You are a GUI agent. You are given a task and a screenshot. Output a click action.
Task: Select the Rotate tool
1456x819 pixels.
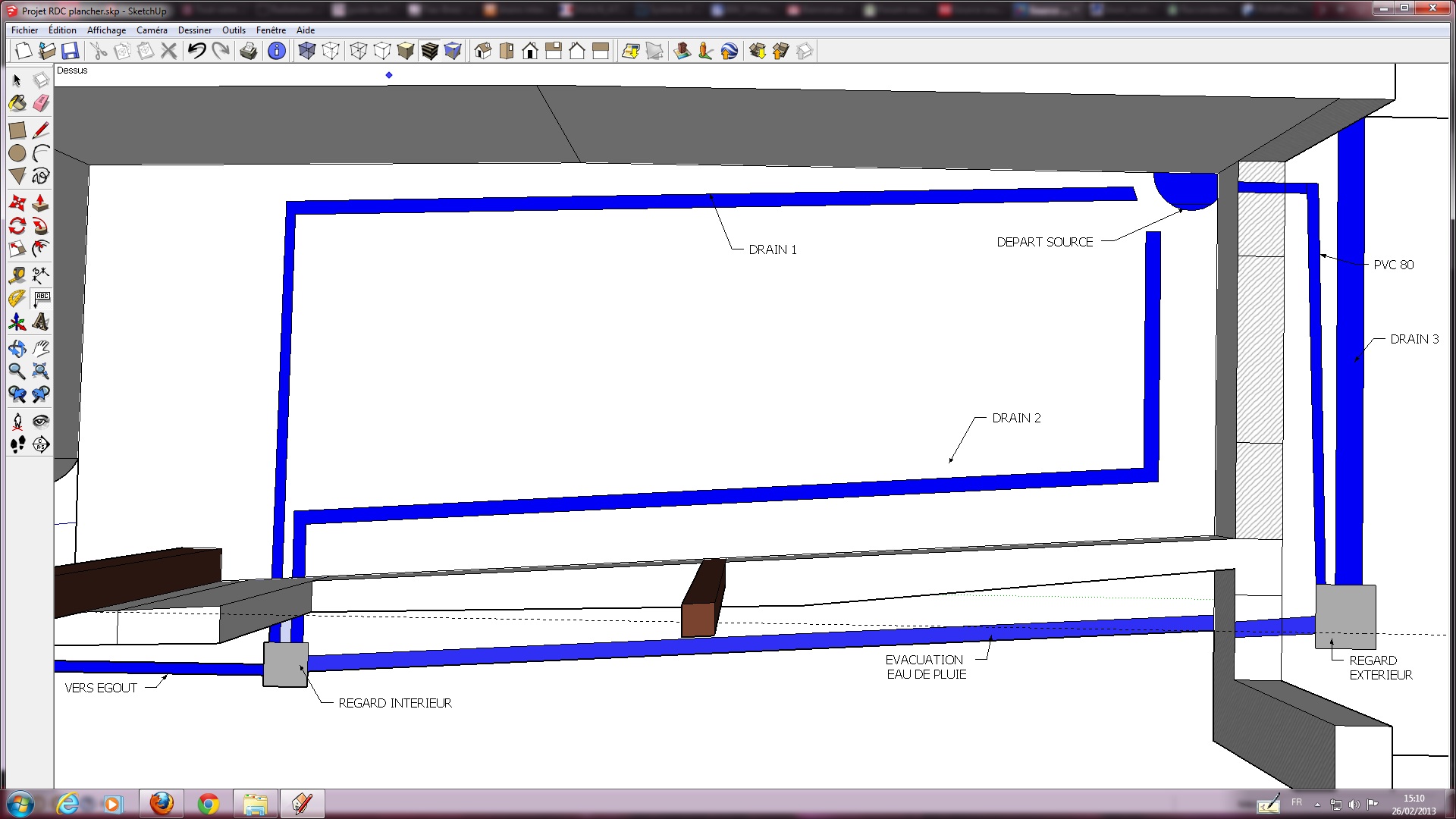pos(17,226)
